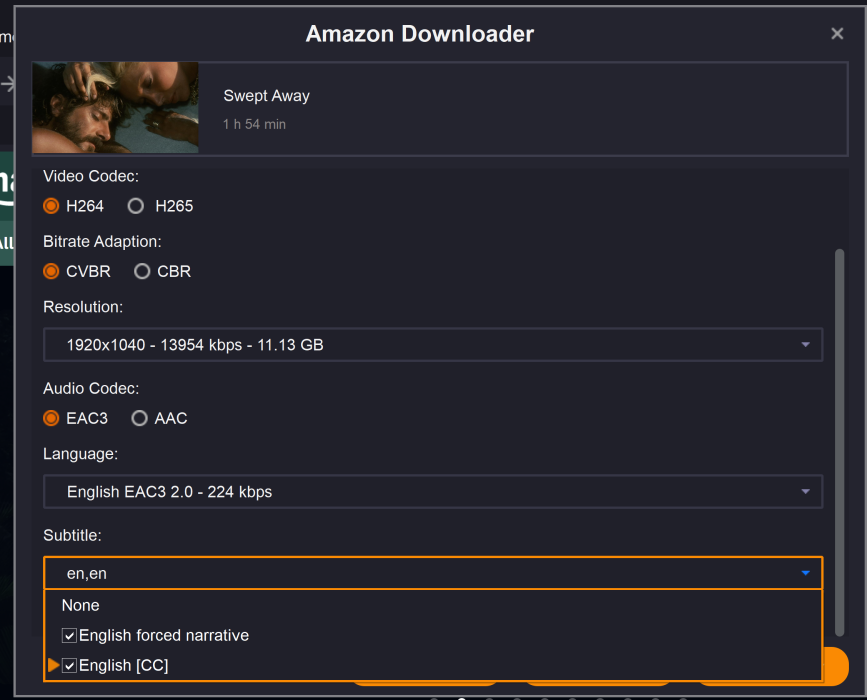
Task: Select the EAC3 audio codec
Action: [x=52, y=418]
